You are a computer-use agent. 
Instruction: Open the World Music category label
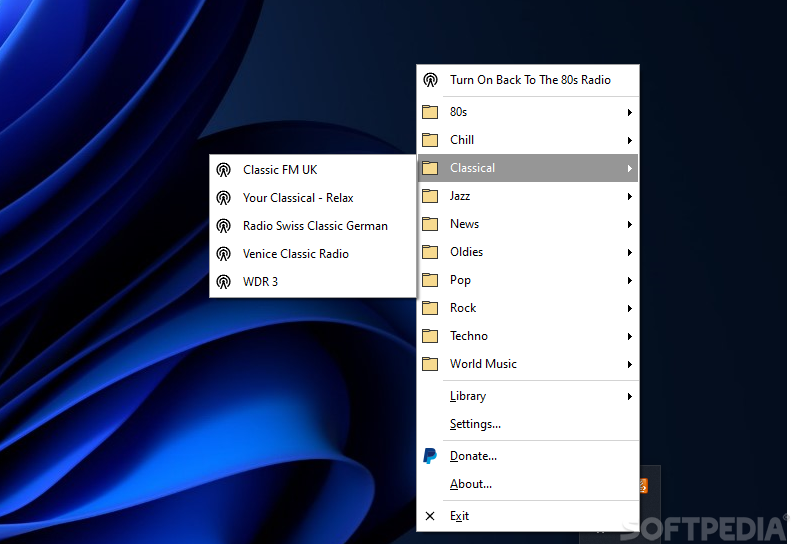click(x=483, y=364)
